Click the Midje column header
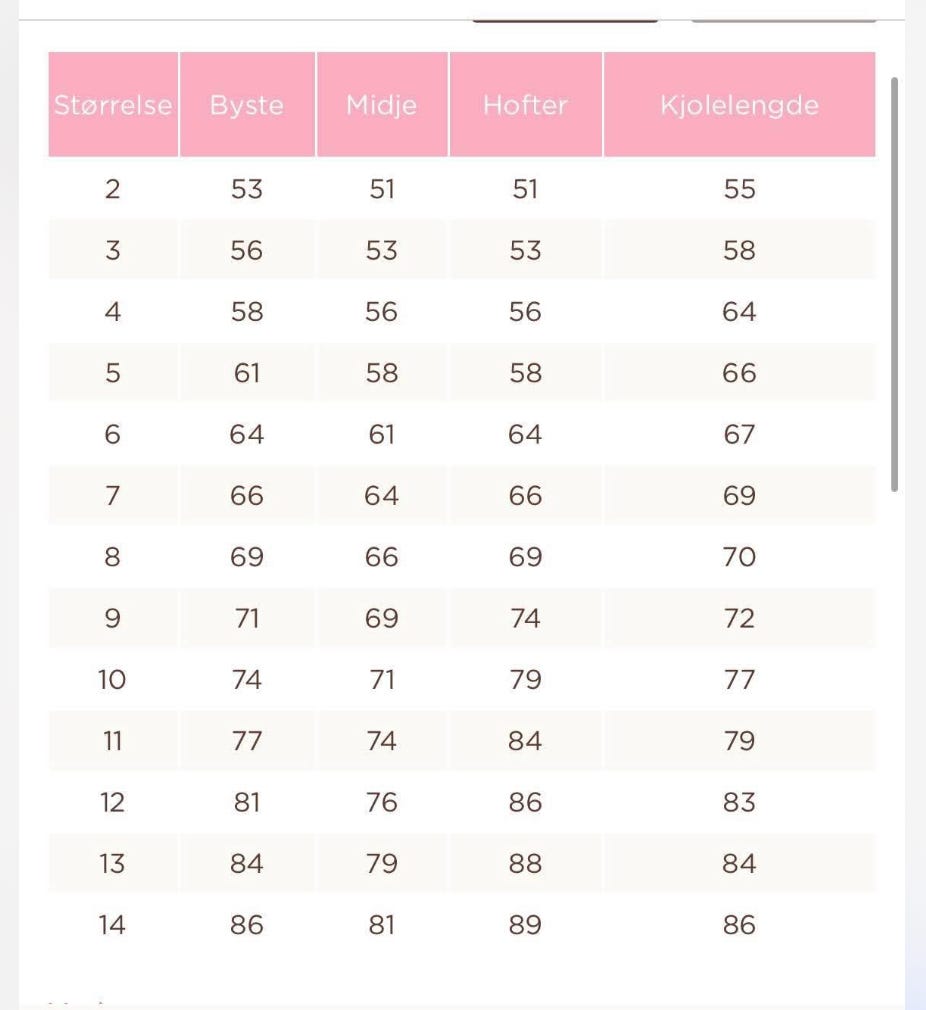This screenshot has height=1010, width=926. (x=382, y=104)
